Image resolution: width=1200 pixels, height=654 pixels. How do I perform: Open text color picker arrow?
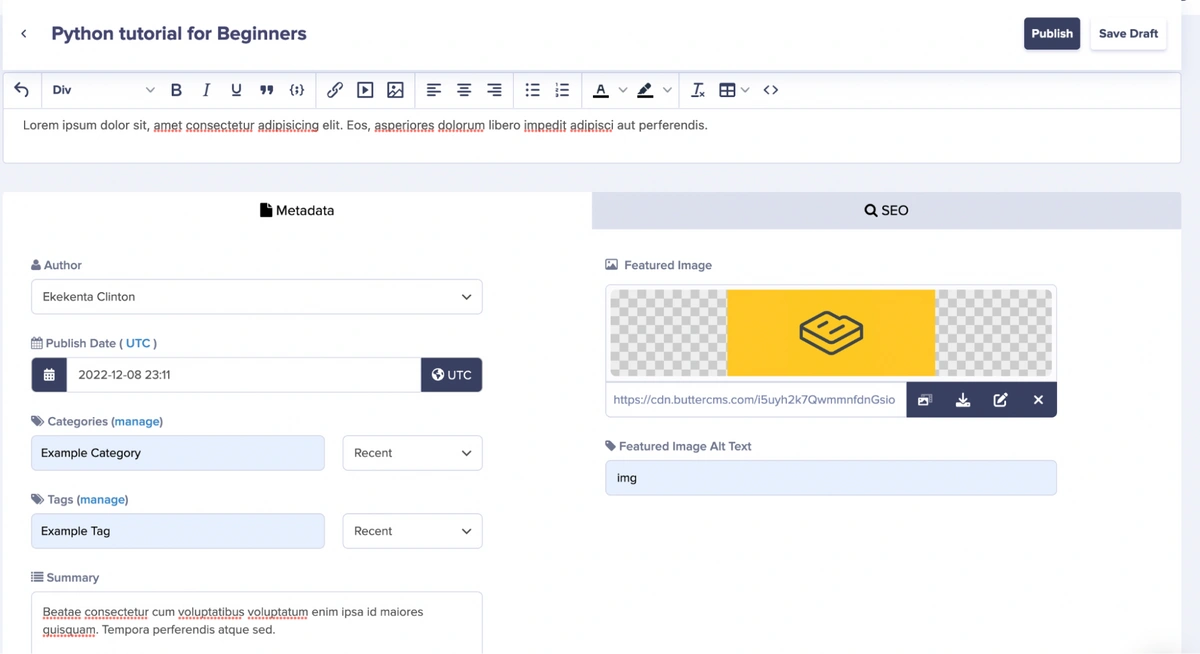click(x=623, y=90)
